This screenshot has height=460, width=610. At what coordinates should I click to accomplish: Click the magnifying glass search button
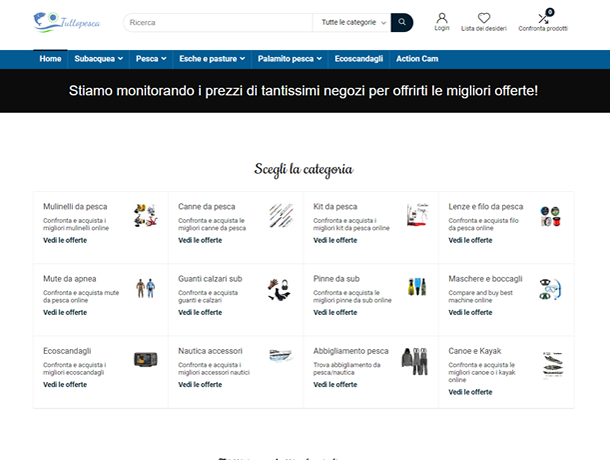(401, 21)
